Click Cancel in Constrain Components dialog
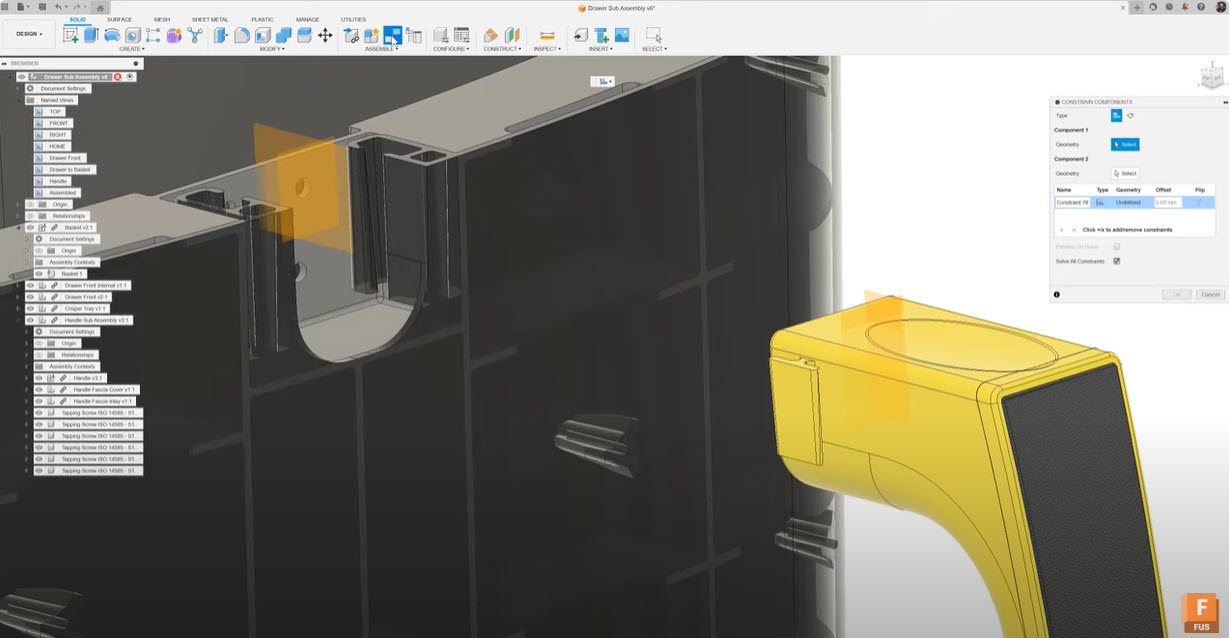This screenshot has height=638, width=1229. pyautogui.click(x=1210, y=294)
